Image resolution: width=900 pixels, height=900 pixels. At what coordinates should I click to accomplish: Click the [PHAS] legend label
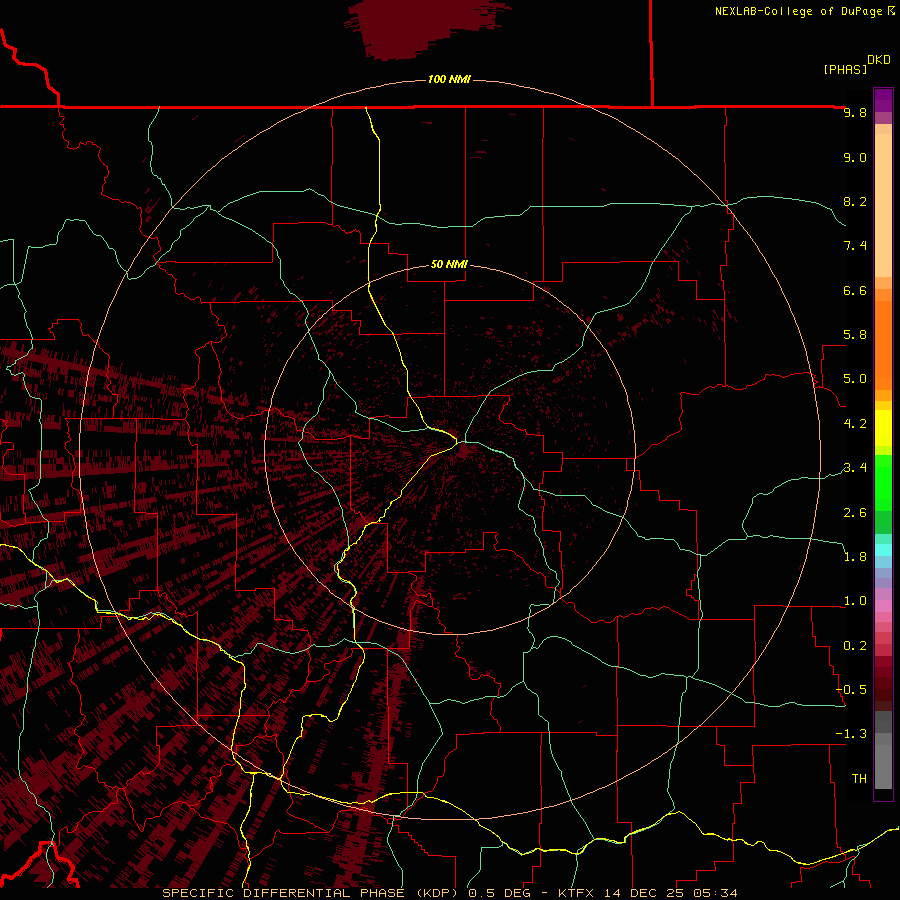845,70
